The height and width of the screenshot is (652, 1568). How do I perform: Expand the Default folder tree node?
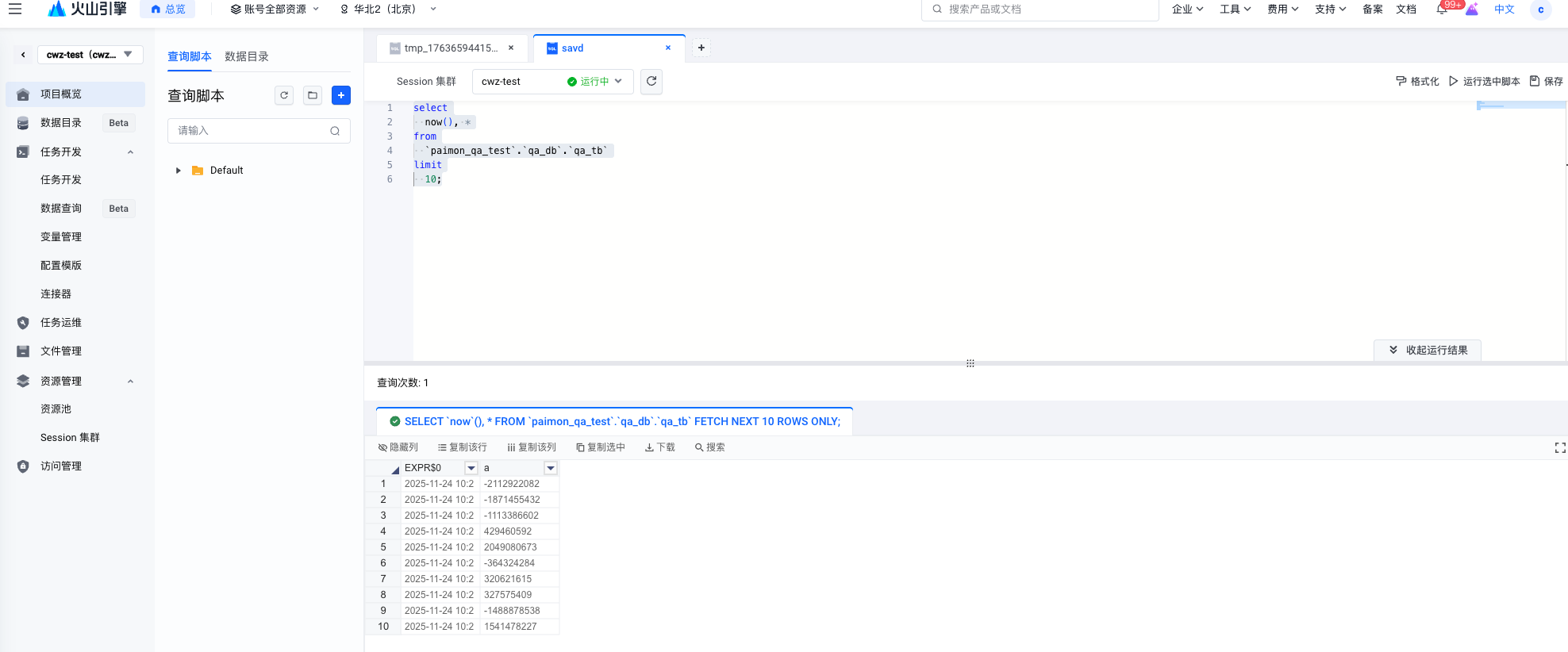click(x=179, y=171)
